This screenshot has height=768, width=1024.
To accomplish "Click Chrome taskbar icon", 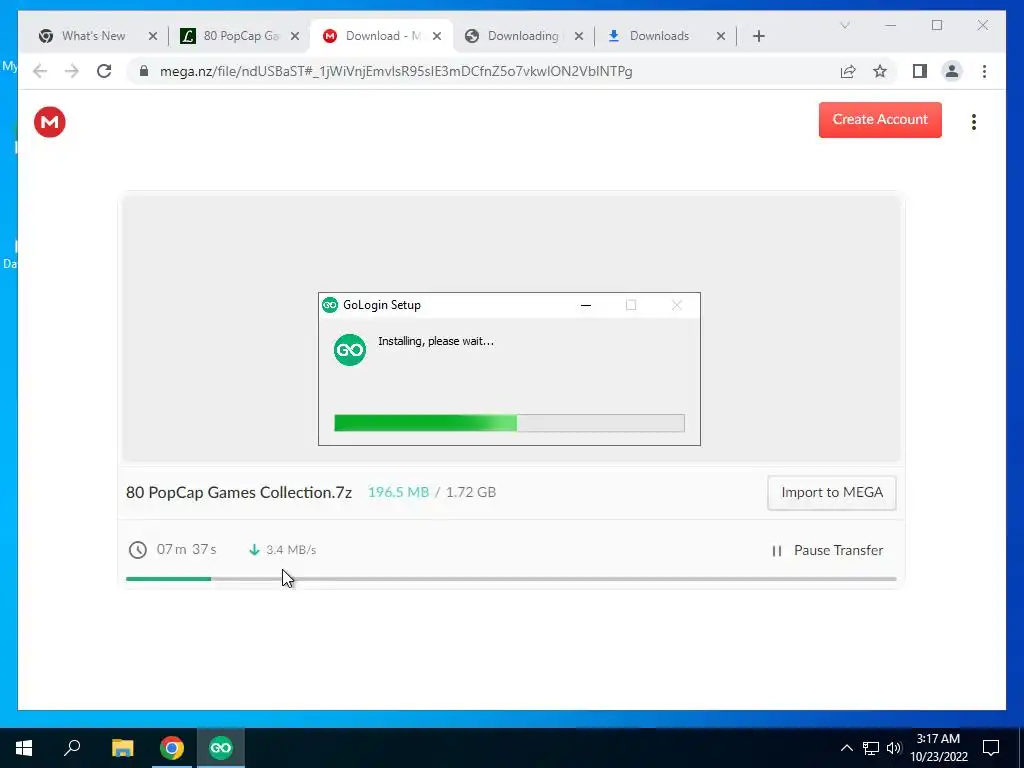I will pos(172,748).
